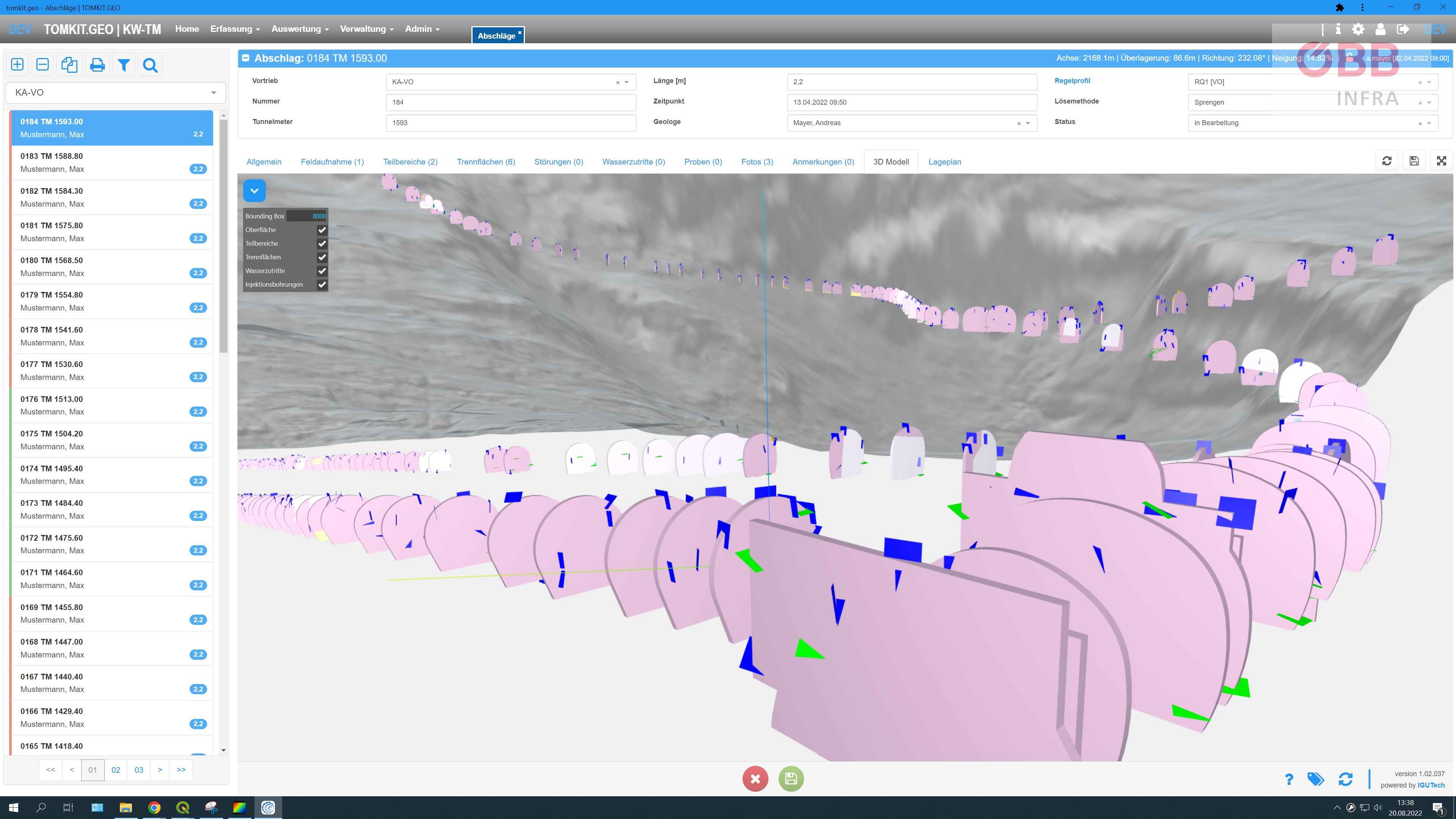Click the add new Abschlag plus icon
The image size is (1456, 819).
[17, 64]
